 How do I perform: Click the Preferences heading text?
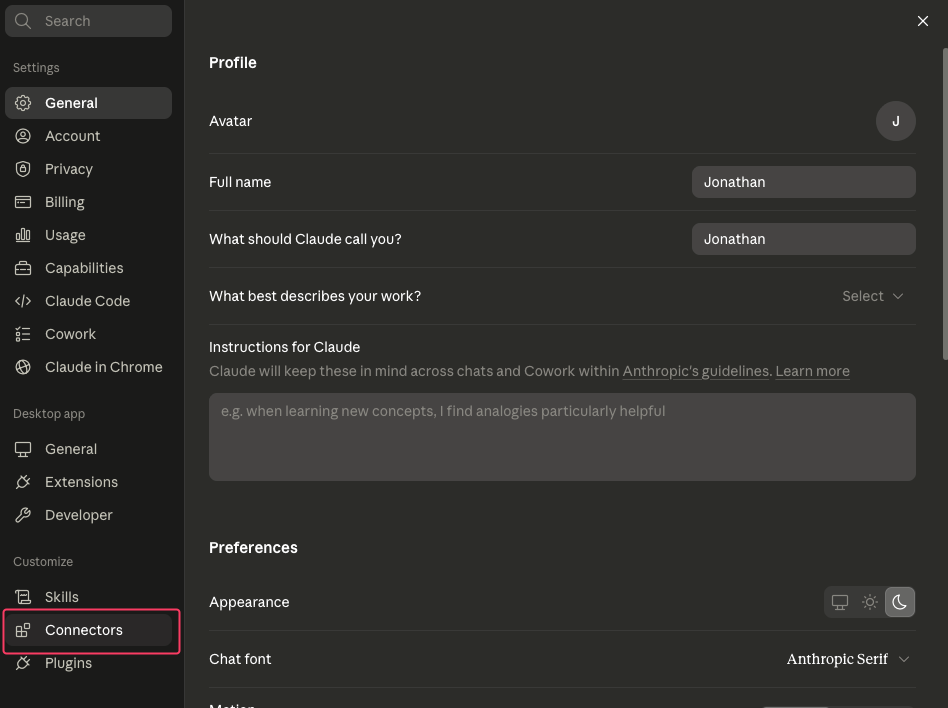tap(253, 548)
